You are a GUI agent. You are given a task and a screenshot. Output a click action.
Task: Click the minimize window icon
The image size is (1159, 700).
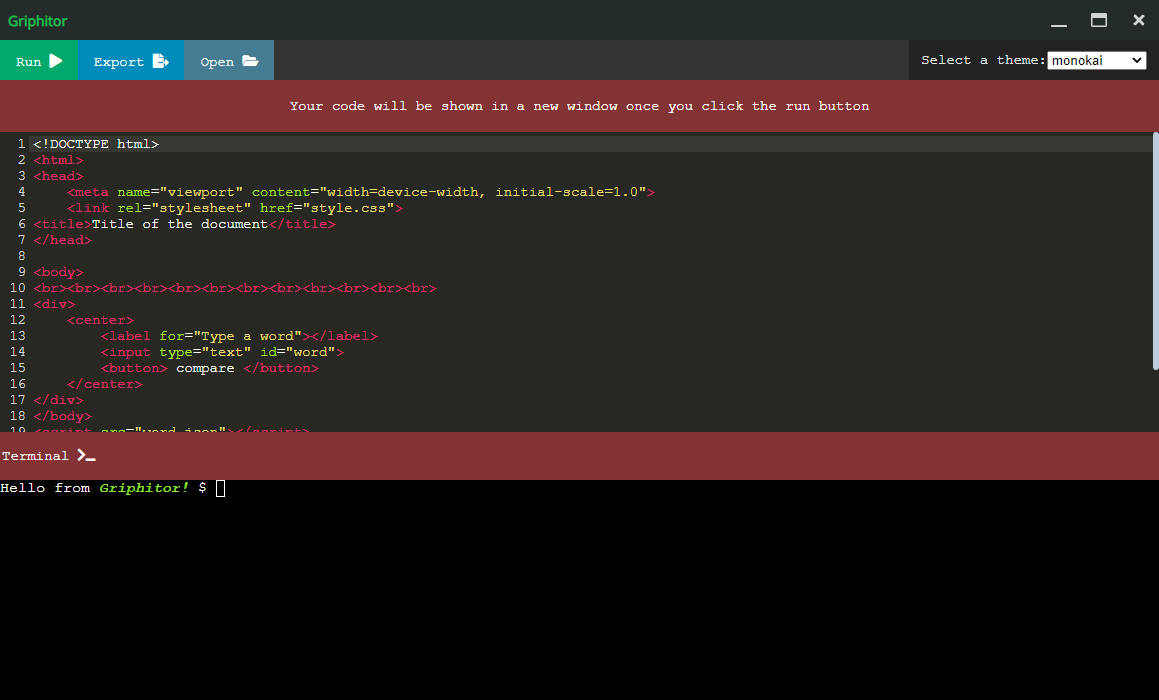(1057, 20)
